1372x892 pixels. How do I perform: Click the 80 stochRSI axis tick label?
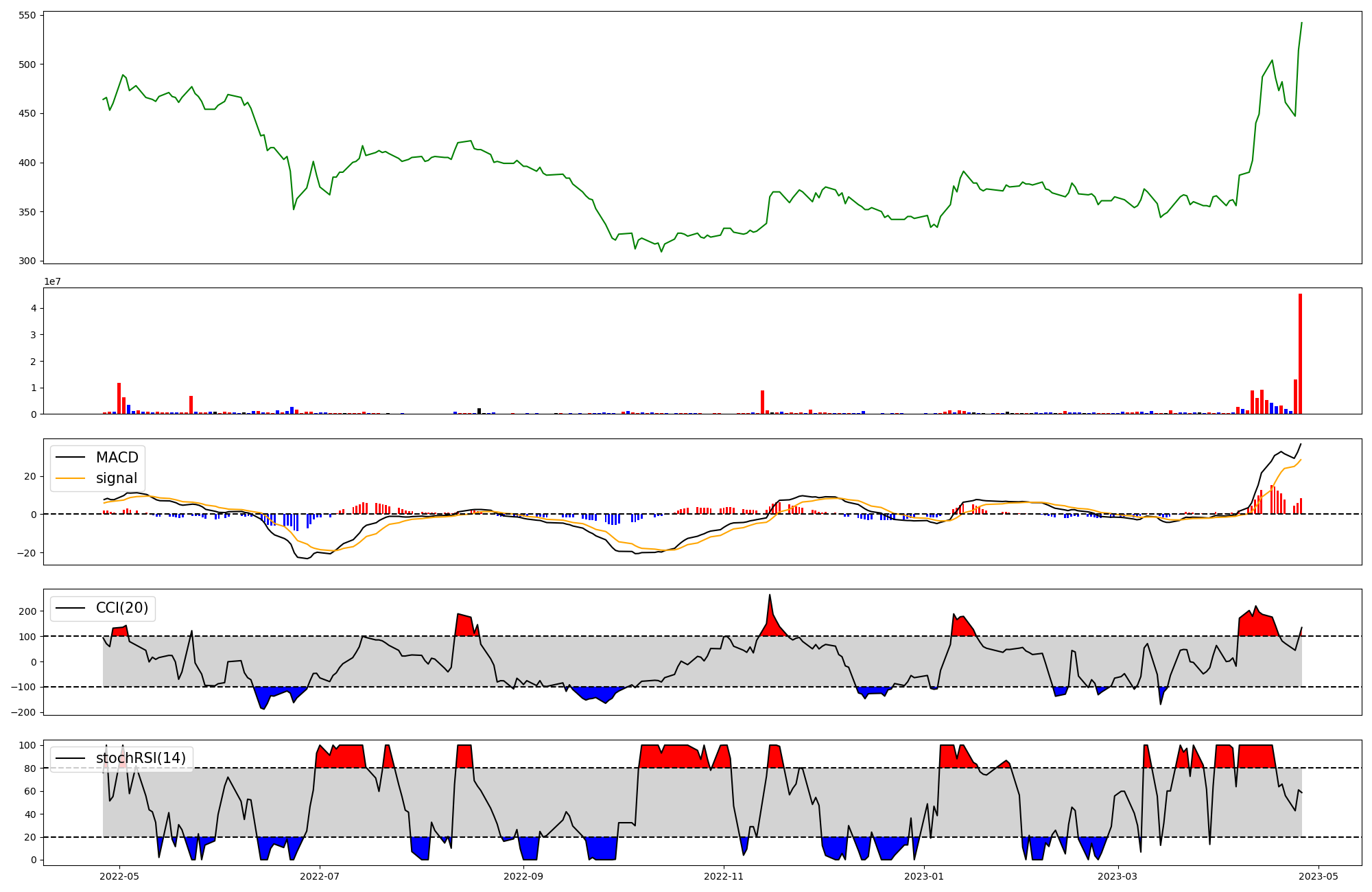coord(31,768)
